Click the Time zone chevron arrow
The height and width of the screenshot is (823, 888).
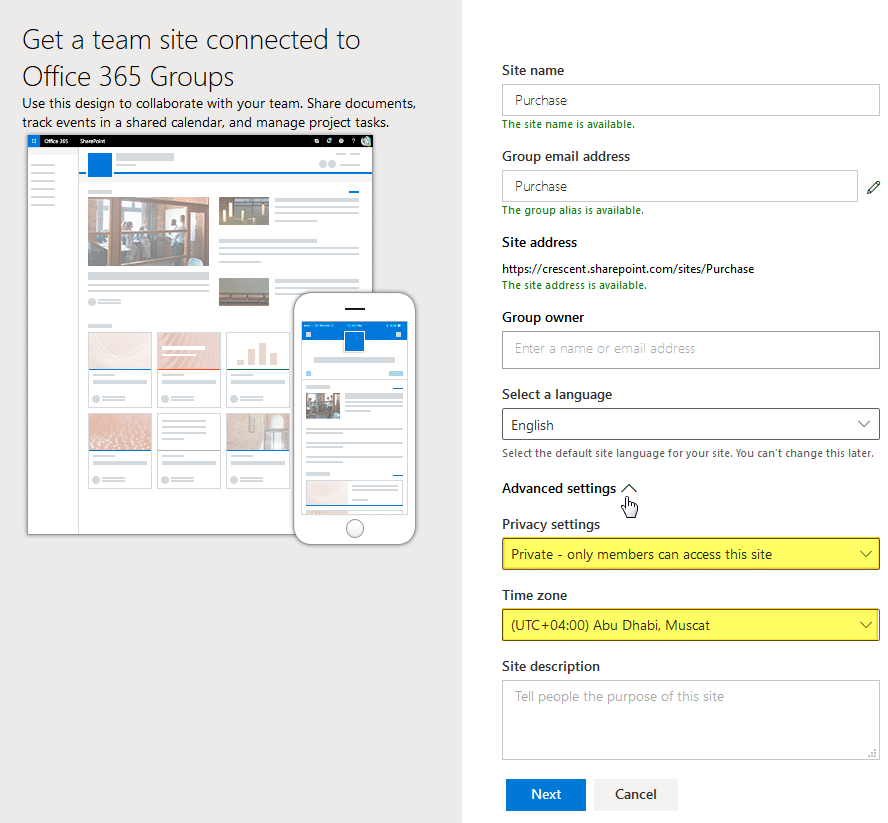(x=865, y=625)
